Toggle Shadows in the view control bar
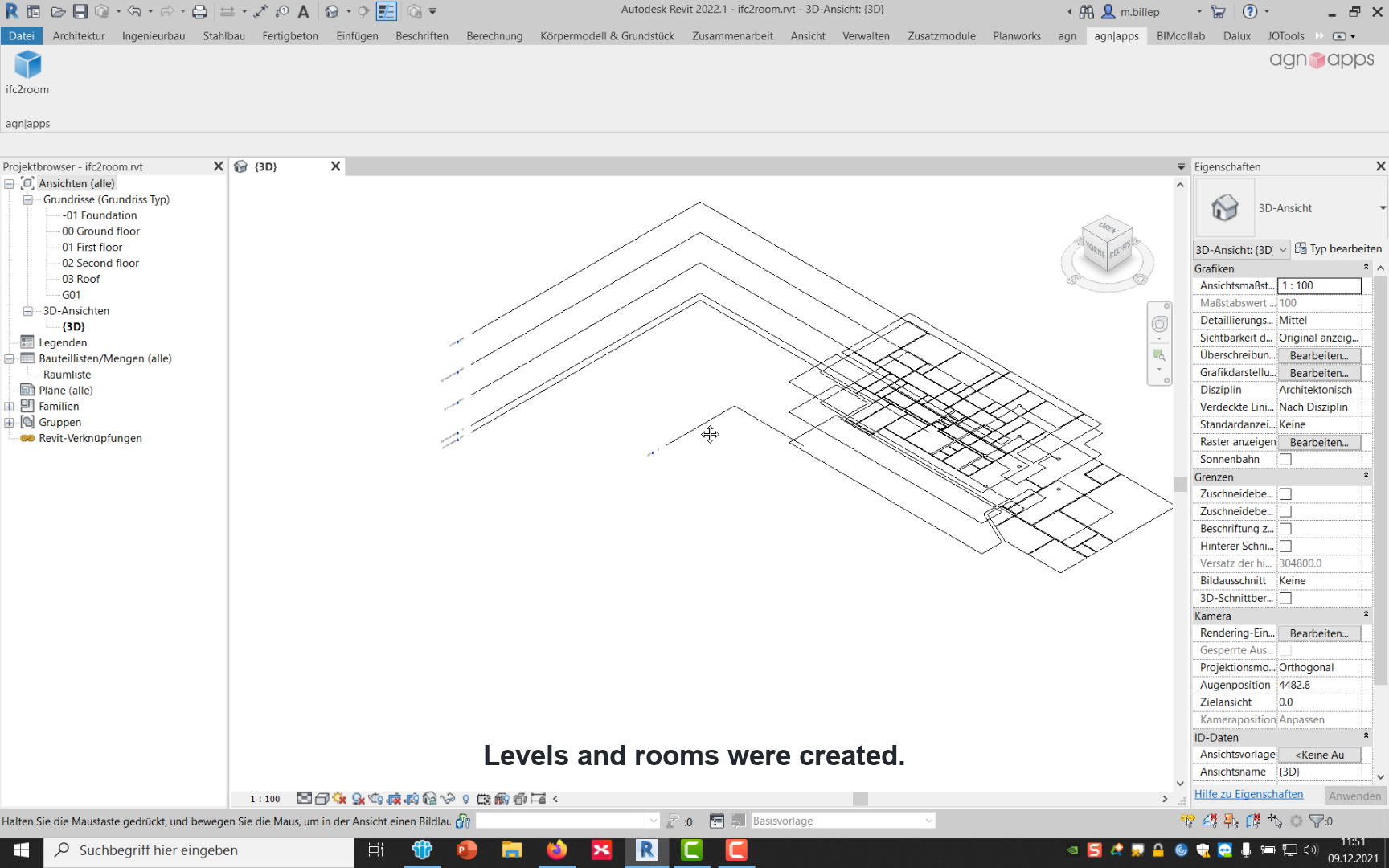The width and height of the screenshot is (1389, 868). pyautogui.click(x=358, y=799)
